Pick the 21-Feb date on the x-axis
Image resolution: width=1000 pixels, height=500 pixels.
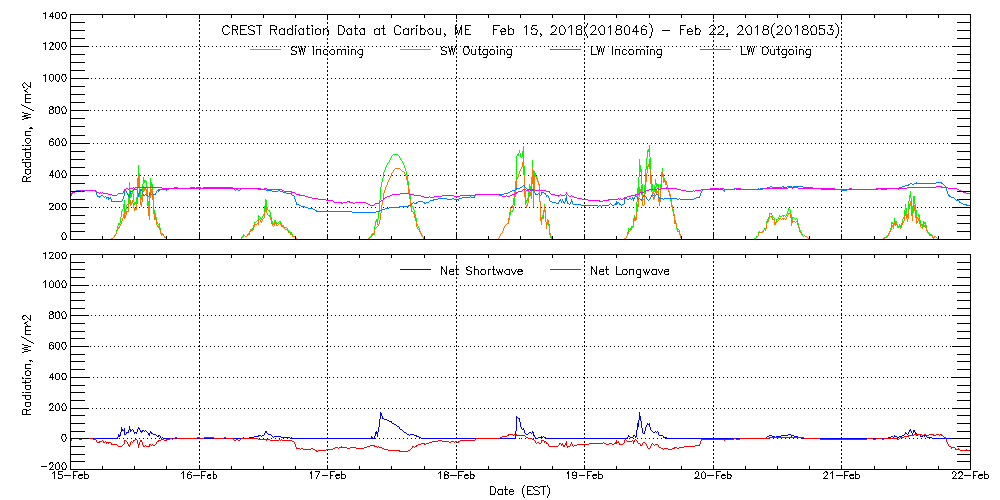842,478
